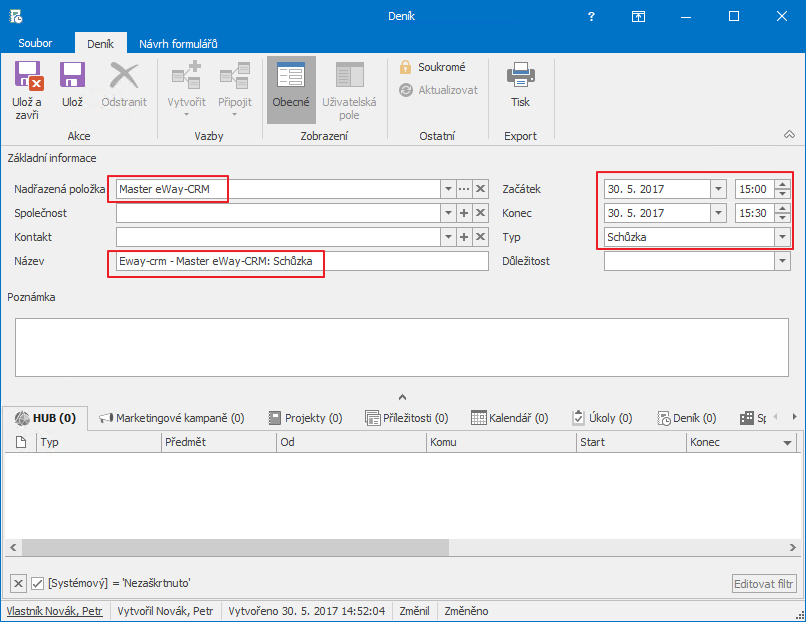806x622 pixels.
Task: Switch to Uživatelská pole view
Action: coord(349,89)
